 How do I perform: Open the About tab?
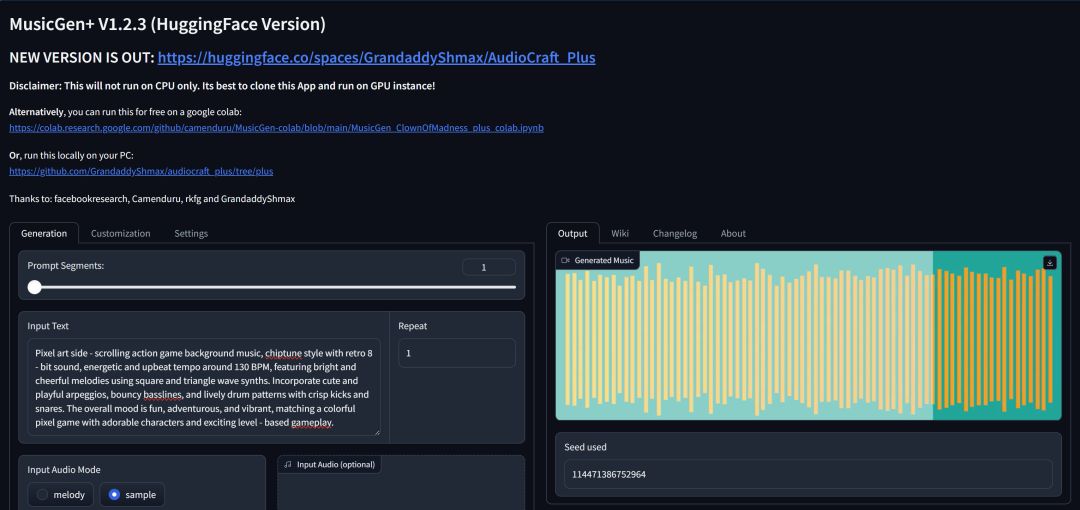(x=733, y=234)
